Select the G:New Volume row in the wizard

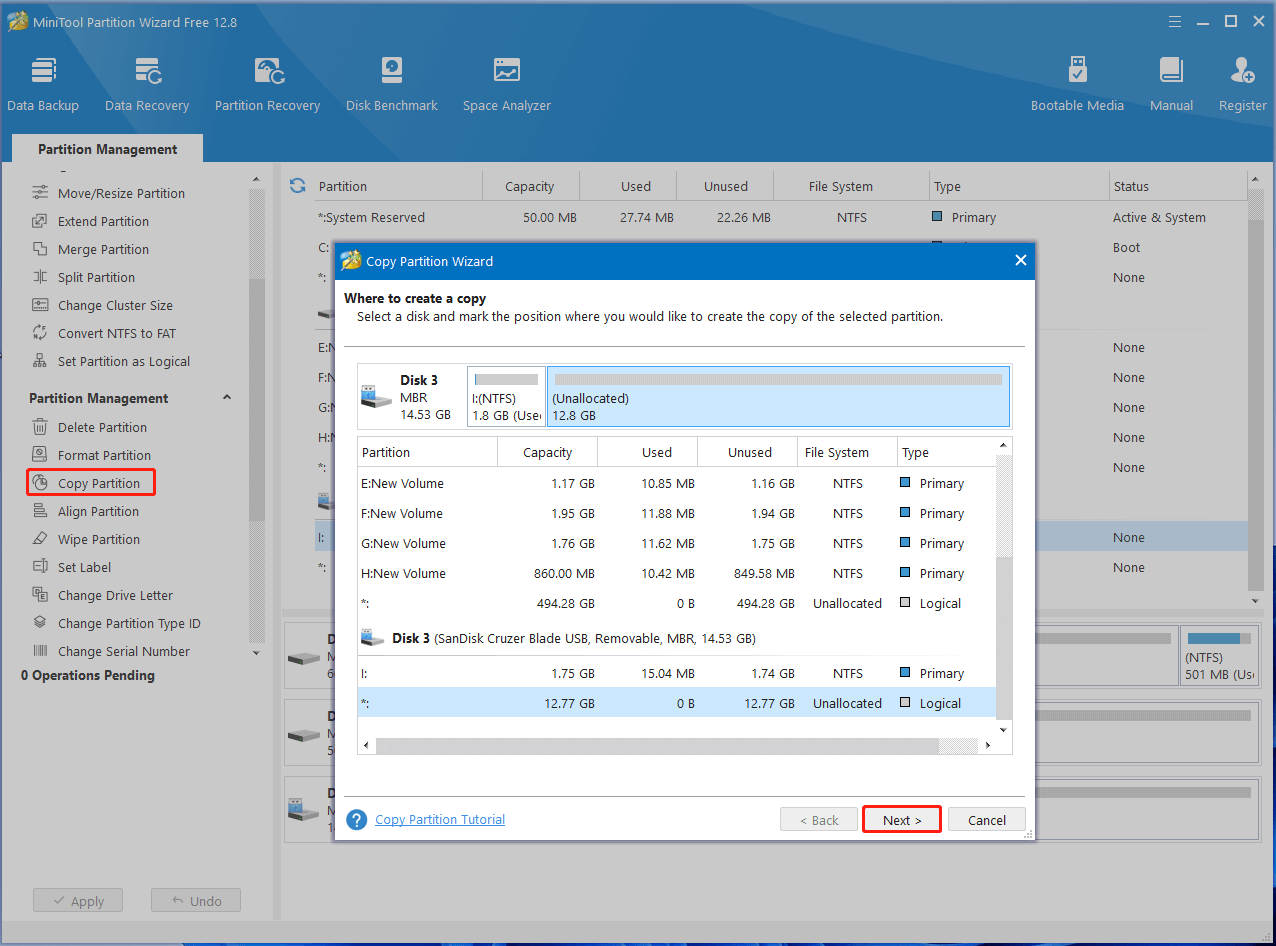[x=677, y=543]
